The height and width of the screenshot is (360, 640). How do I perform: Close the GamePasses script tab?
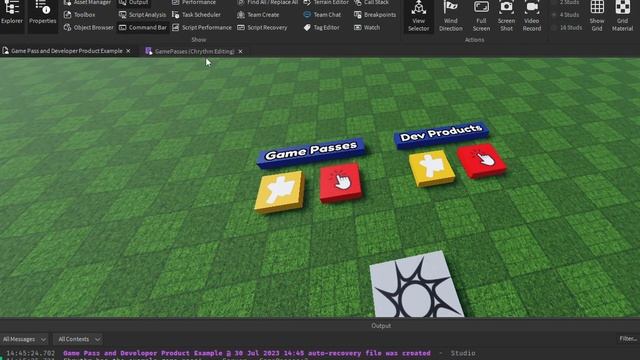(x=240, y=51)
